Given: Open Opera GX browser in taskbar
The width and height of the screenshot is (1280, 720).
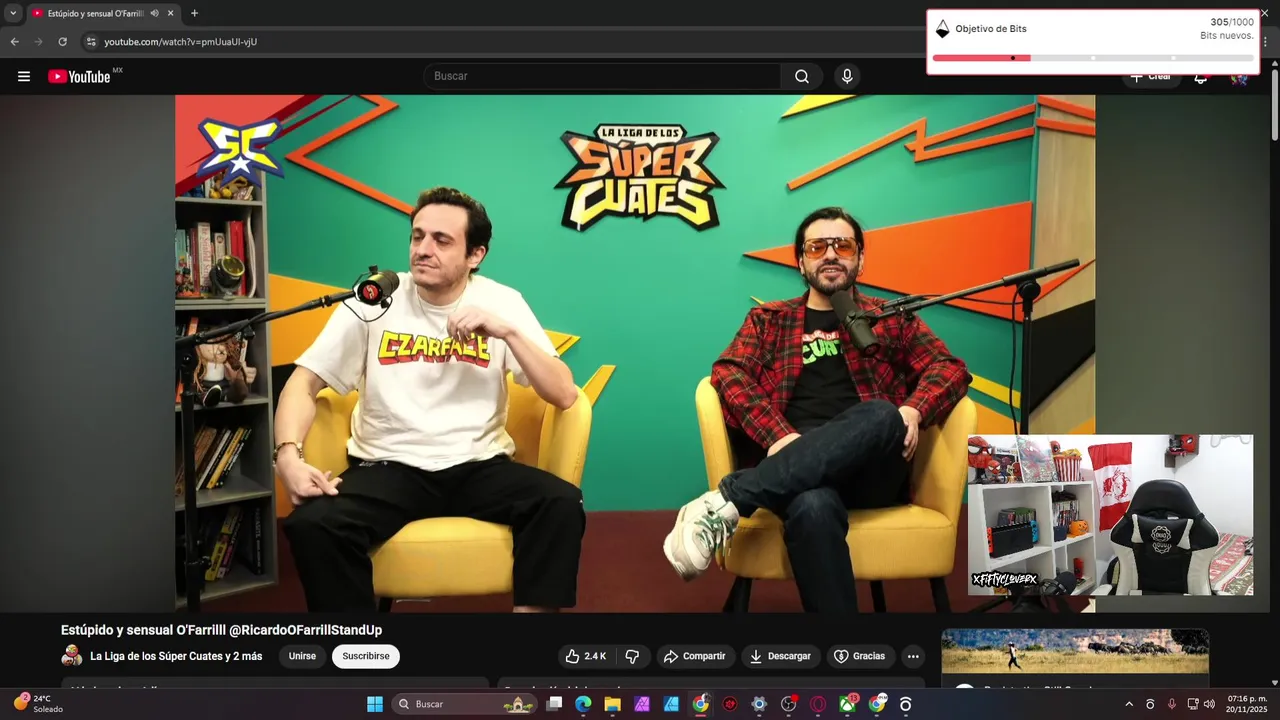Looking at the screenshot, I should click(818, 704).
